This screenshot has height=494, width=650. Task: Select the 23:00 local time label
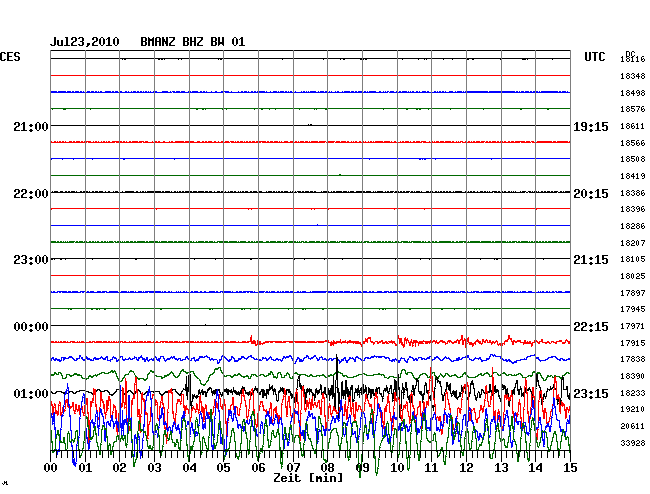click(x=31, y=260)
